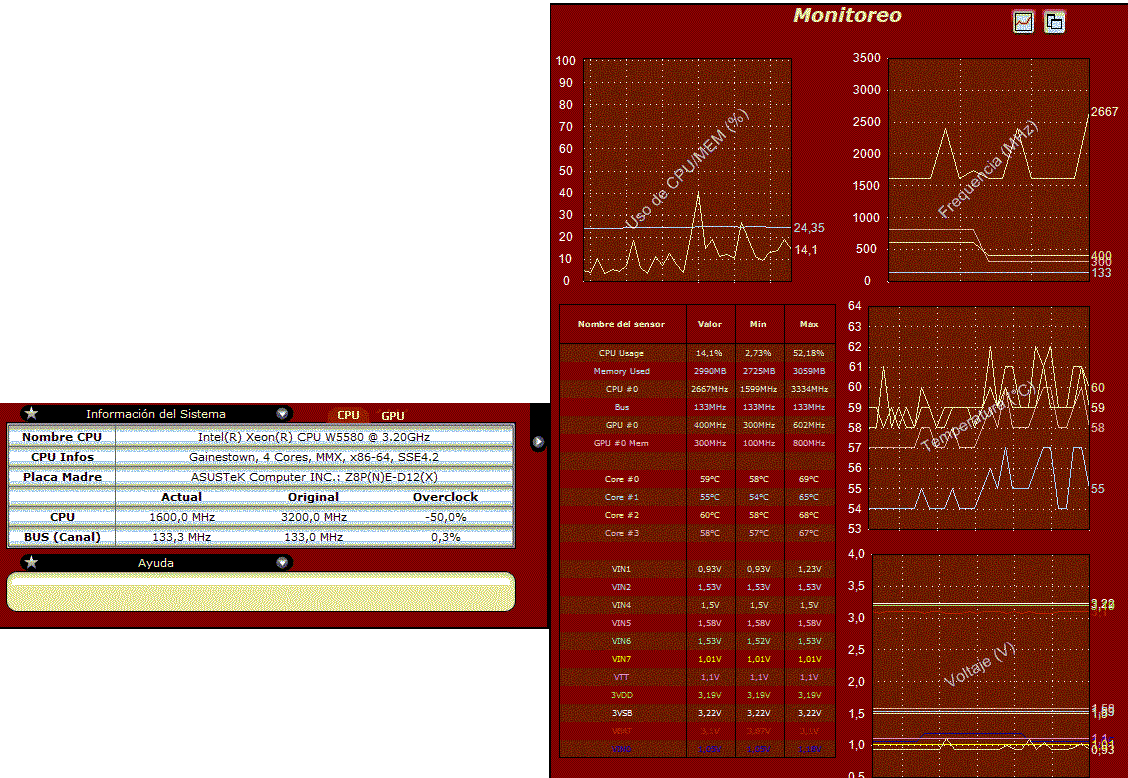Image resolution: width=1128 pixels, height=778 pixels.
Task: Click the 'Actual' column heading
Action: pos(181,497)
